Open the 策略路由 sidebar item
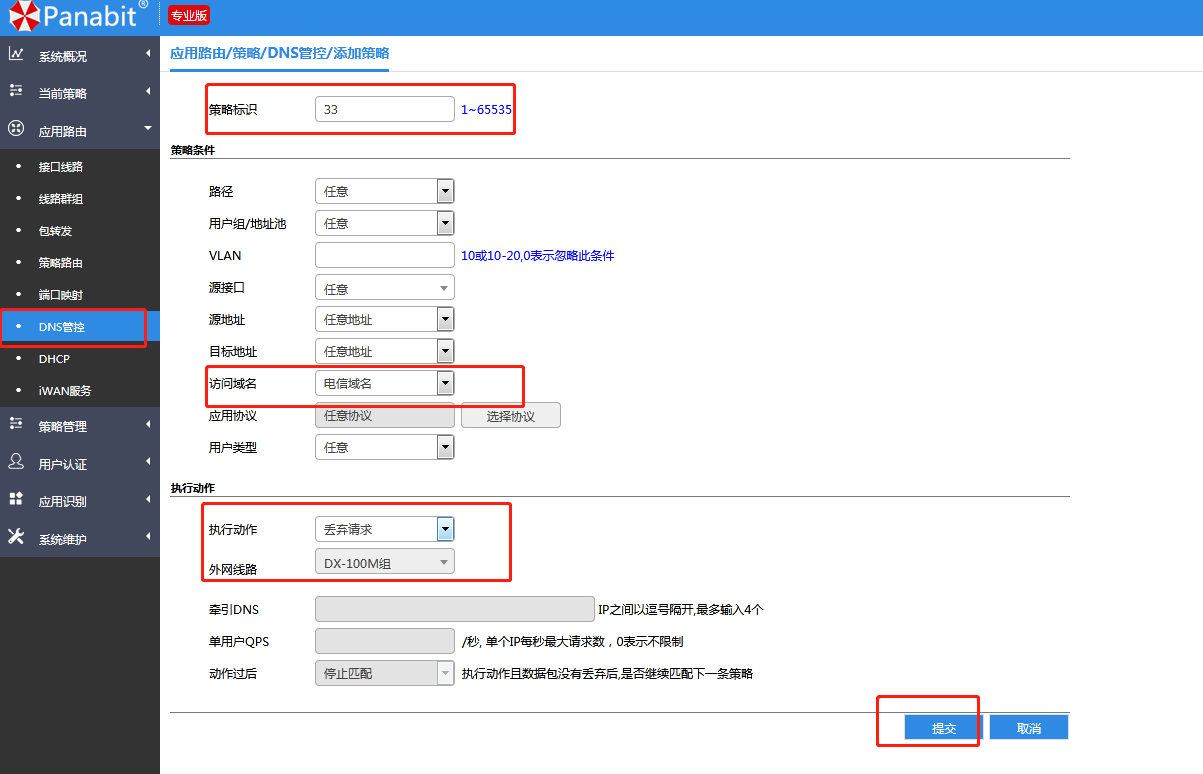1203x774 pixels. 60,263
